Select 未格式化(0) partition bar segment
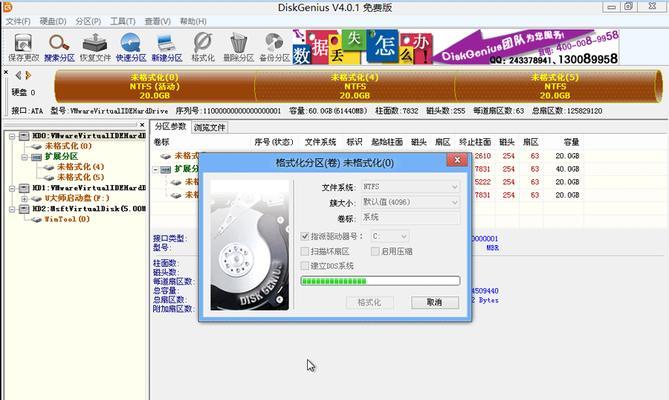This screenshot has width=669, height=400. coord(154,86)
